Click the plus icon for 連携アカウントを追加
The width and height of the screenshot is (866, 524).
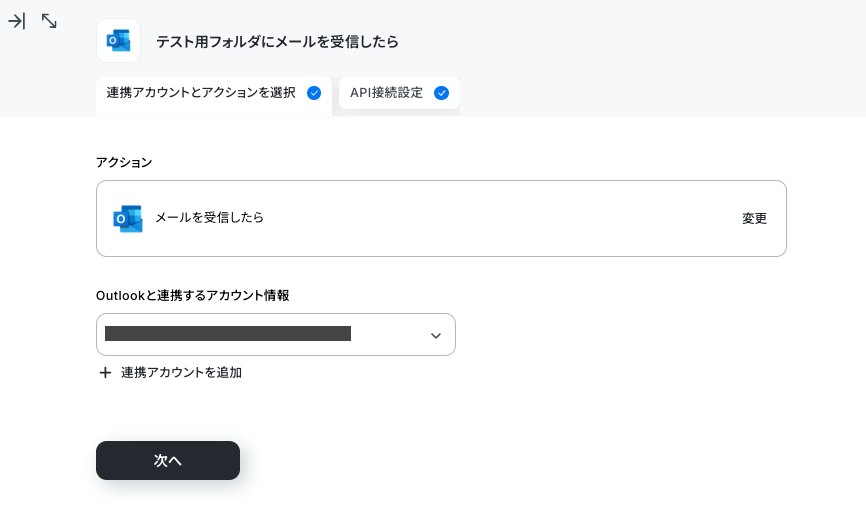coord(105,373)
